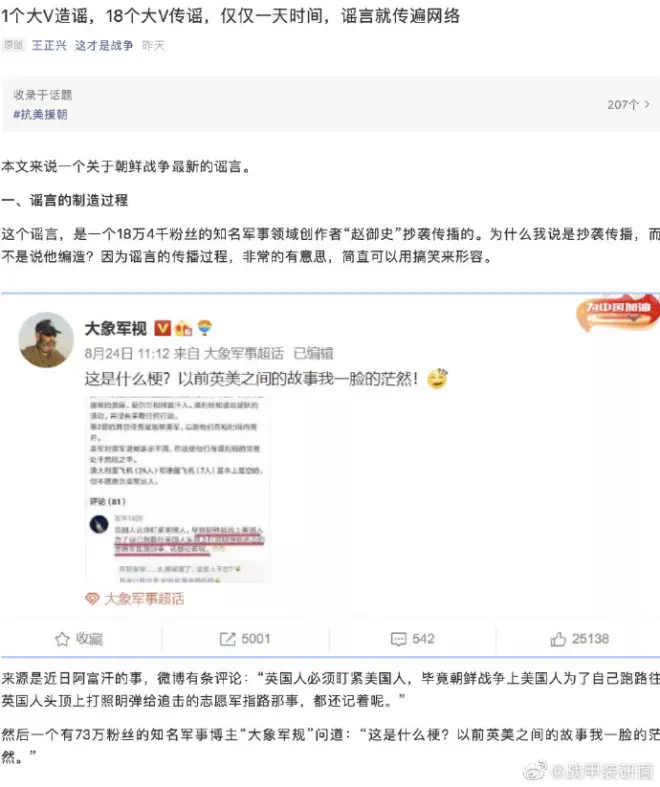Screen dimensions: 660x787
Task: Open the #抗美援朝 topic tag
Action: coord(40,114)
